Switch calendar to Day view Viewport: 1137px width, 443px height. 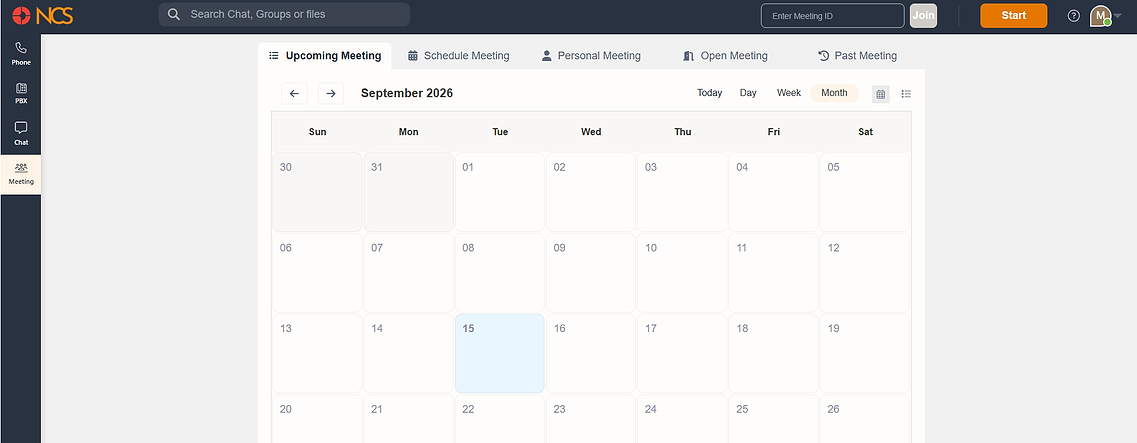748,93
